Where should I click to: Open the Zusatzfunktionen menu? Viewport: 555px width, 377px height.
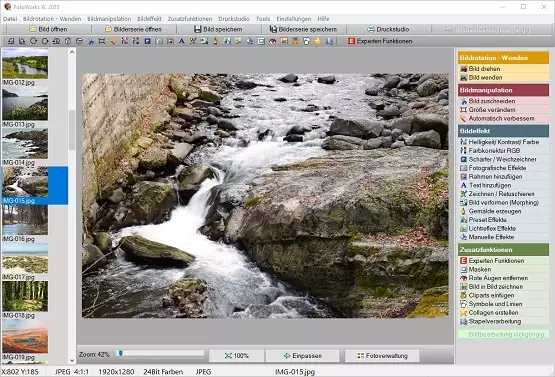pos(190,19)
